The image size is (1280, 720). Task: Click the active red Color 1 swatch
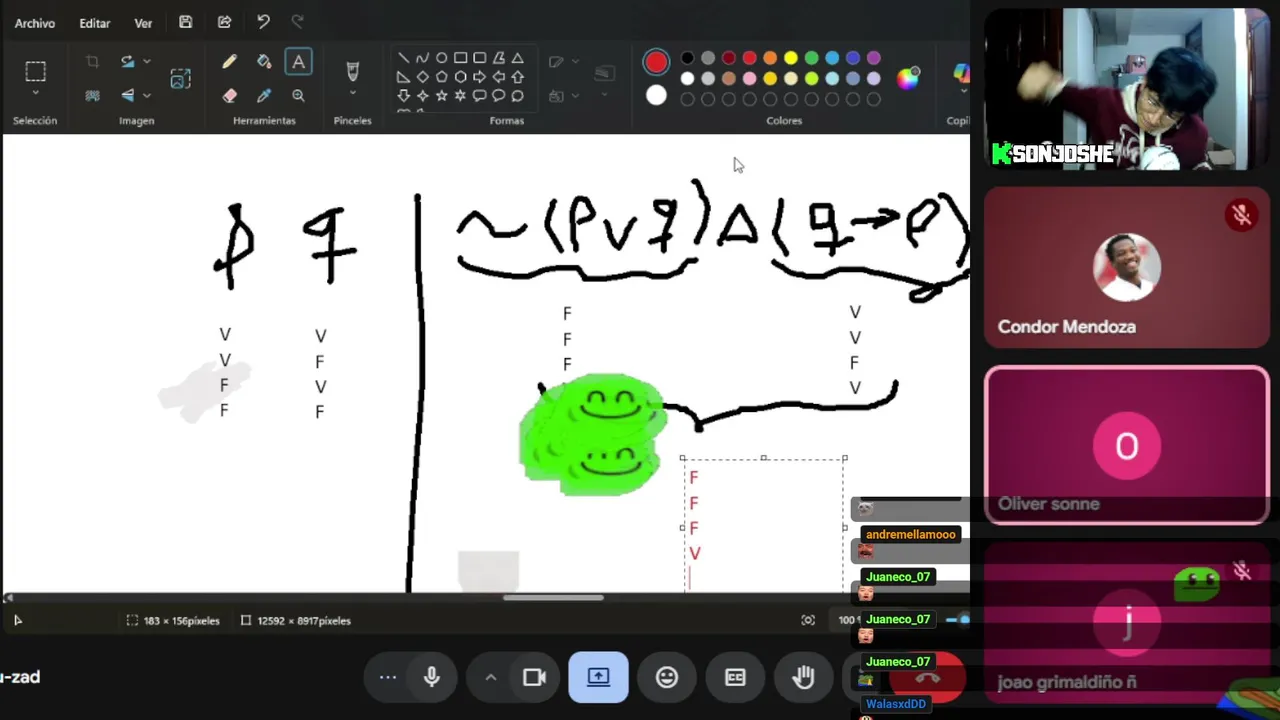(656, 62)
